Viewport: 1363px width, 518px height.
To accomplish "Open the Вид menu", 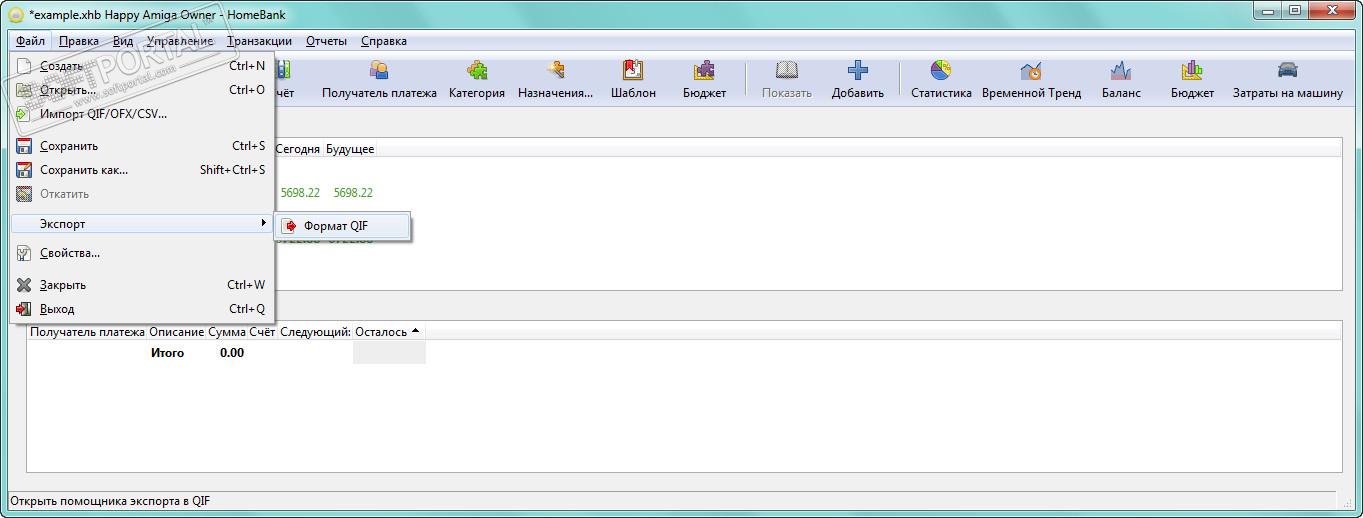I will tap(123, 41).
